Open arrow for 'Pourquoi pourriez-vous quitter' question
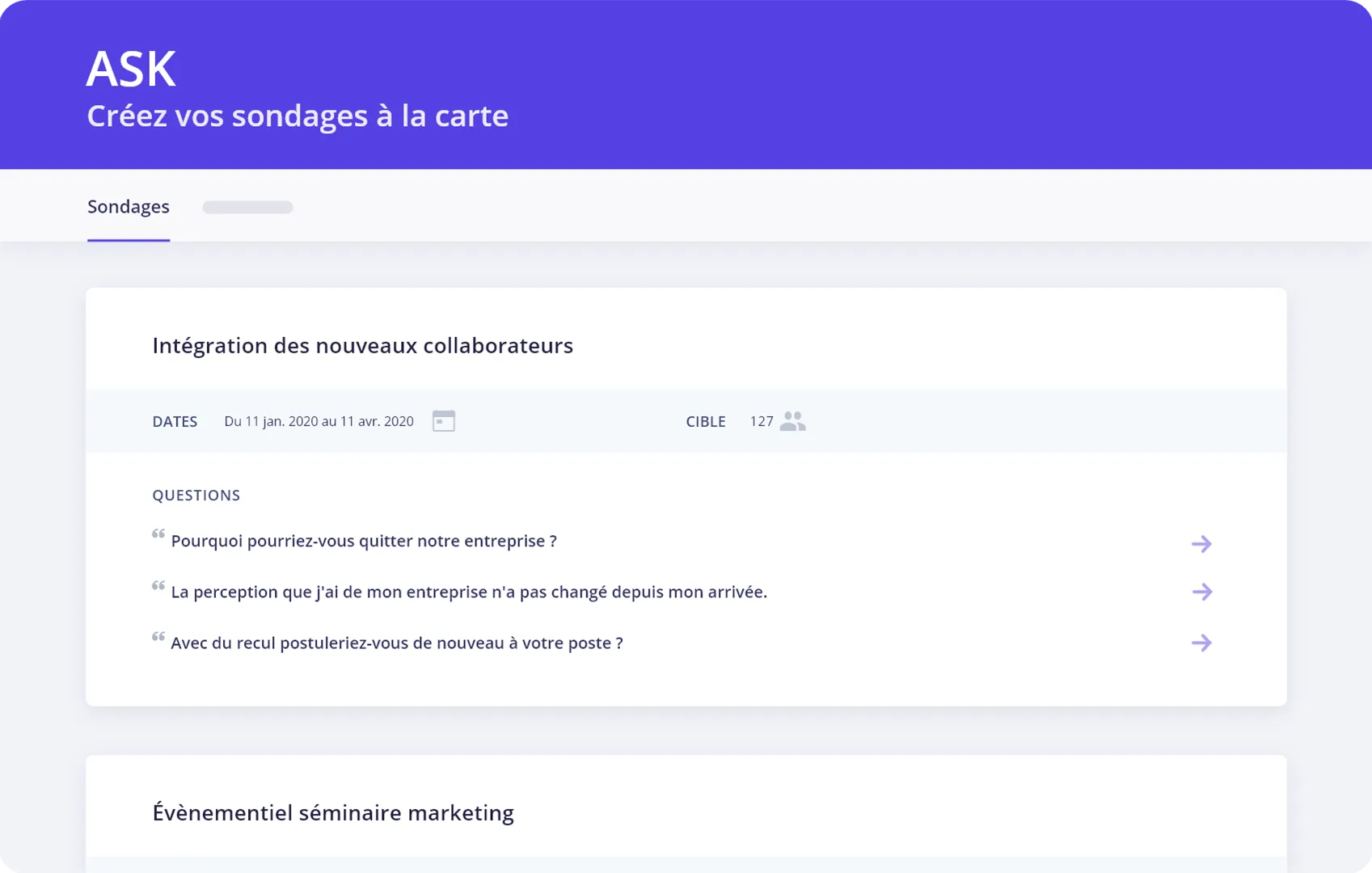The image size is (1372, 873). 1201,543
